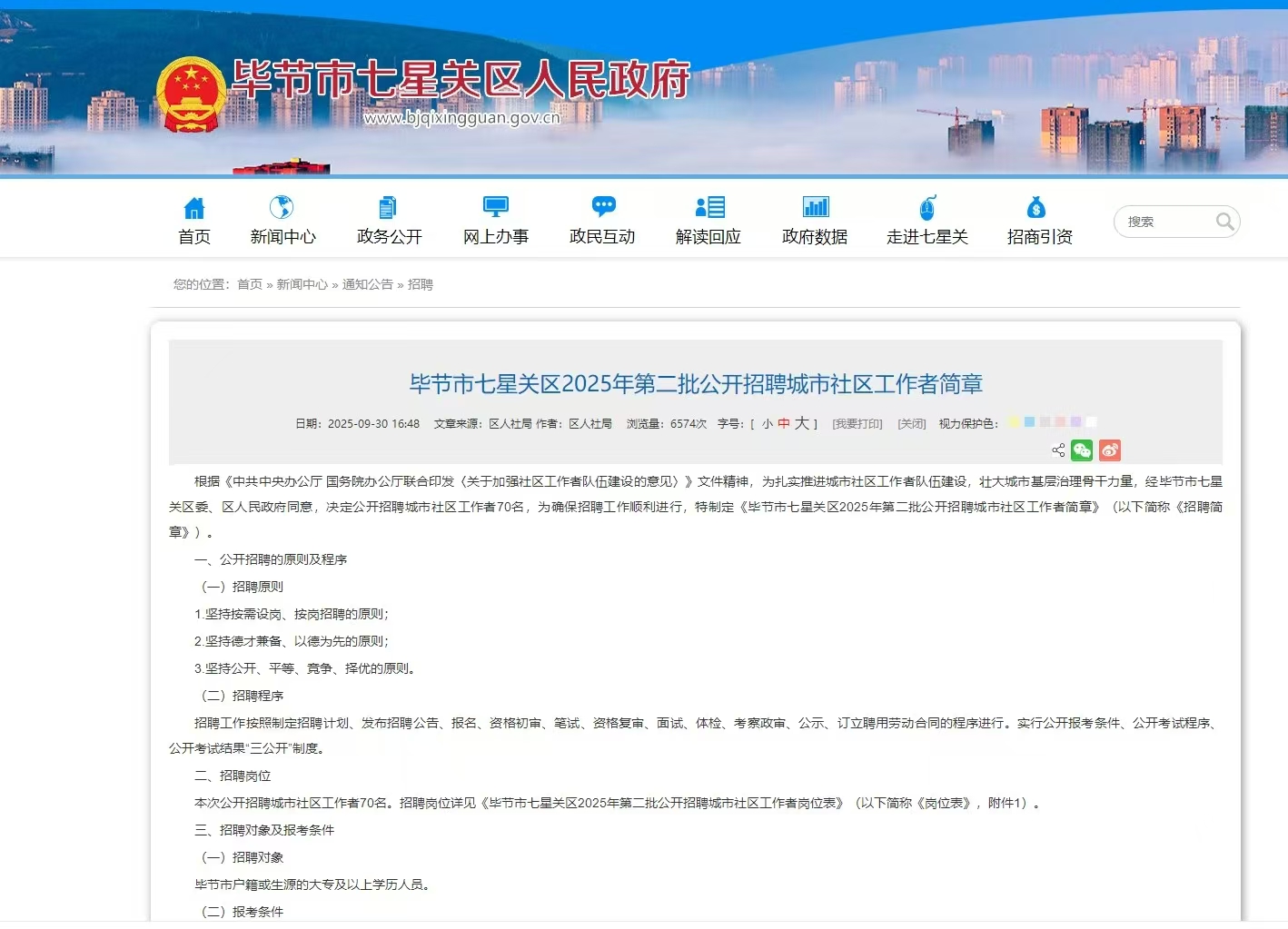Image resolution: width=1288 pixels, height=929 pixels.
Task: Open 通知公告 from the breadcrumb trail
Action: coord(367,284)
